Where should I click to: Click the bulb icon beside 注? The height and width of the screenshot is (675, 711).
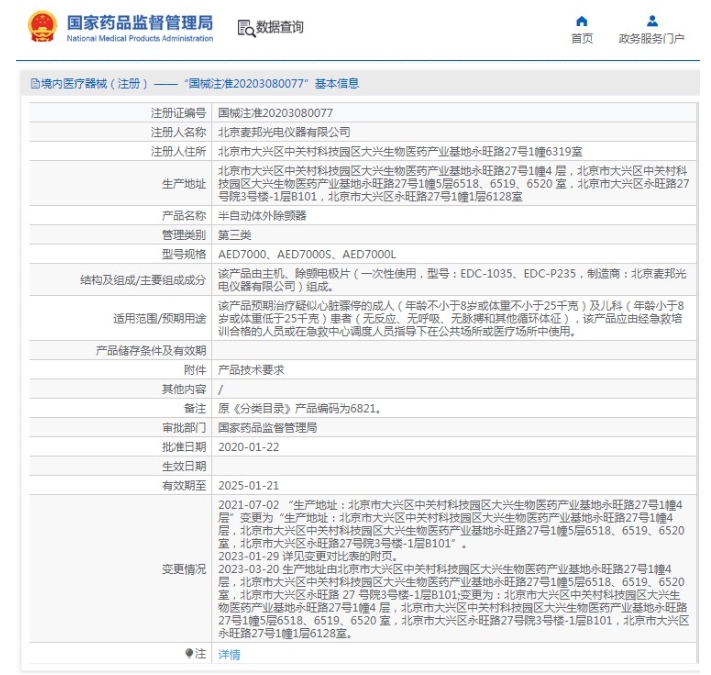189,653
